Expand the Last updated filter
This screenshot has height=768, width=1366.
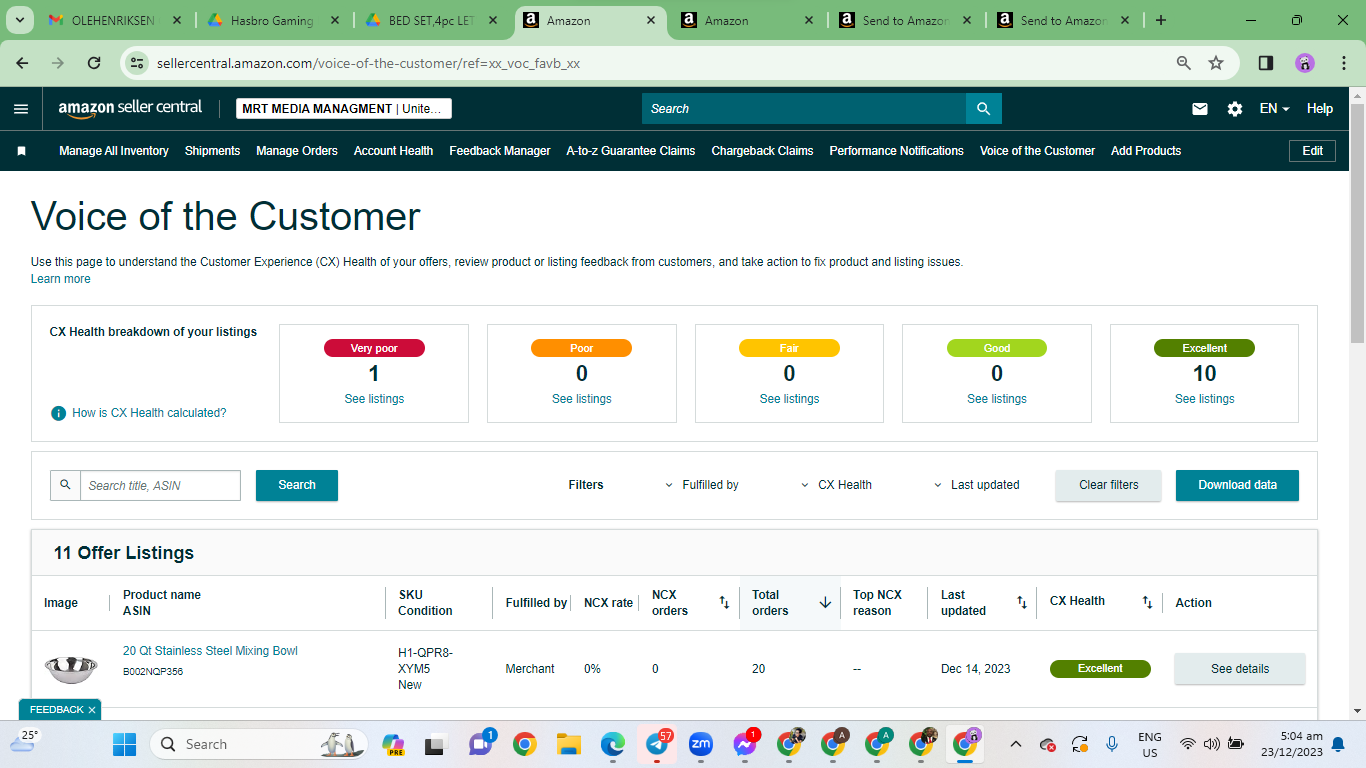point(977,485)
